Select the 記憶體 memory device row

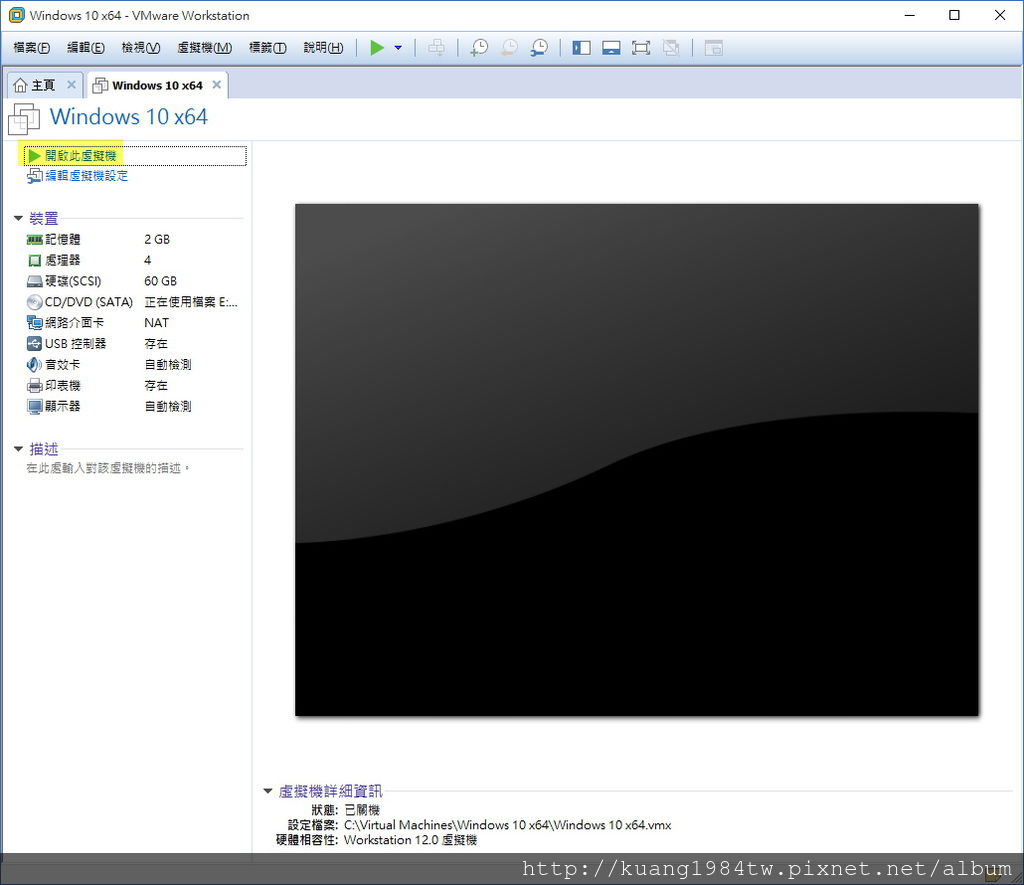[133, 240]
